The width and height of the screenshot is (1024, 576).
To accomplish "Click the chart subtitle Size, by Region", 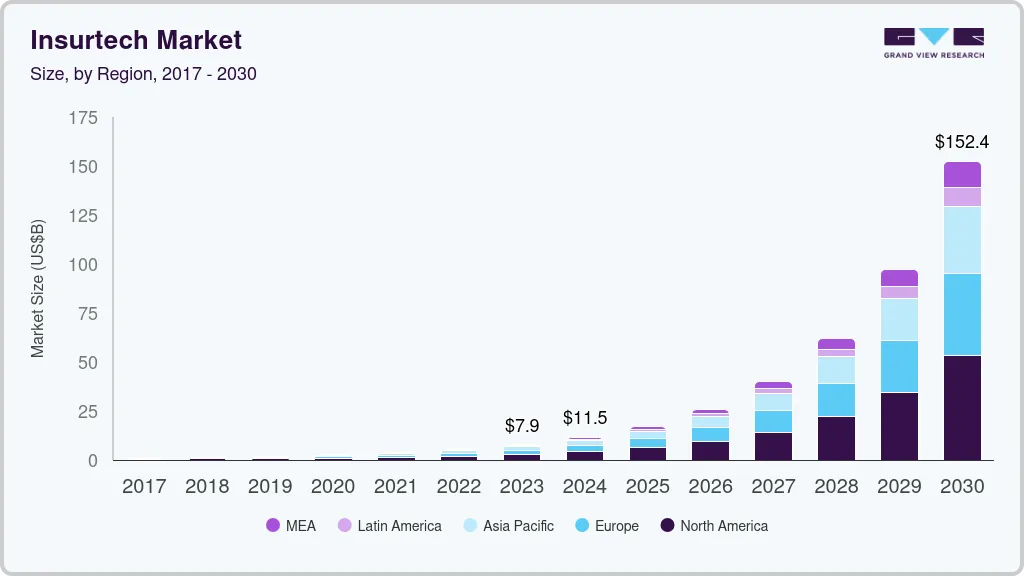I will (x=143, y=74).
